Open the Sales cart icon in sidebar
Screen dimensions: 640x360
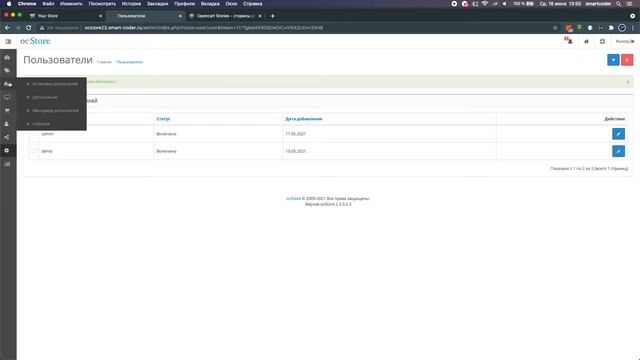point(7,111)
